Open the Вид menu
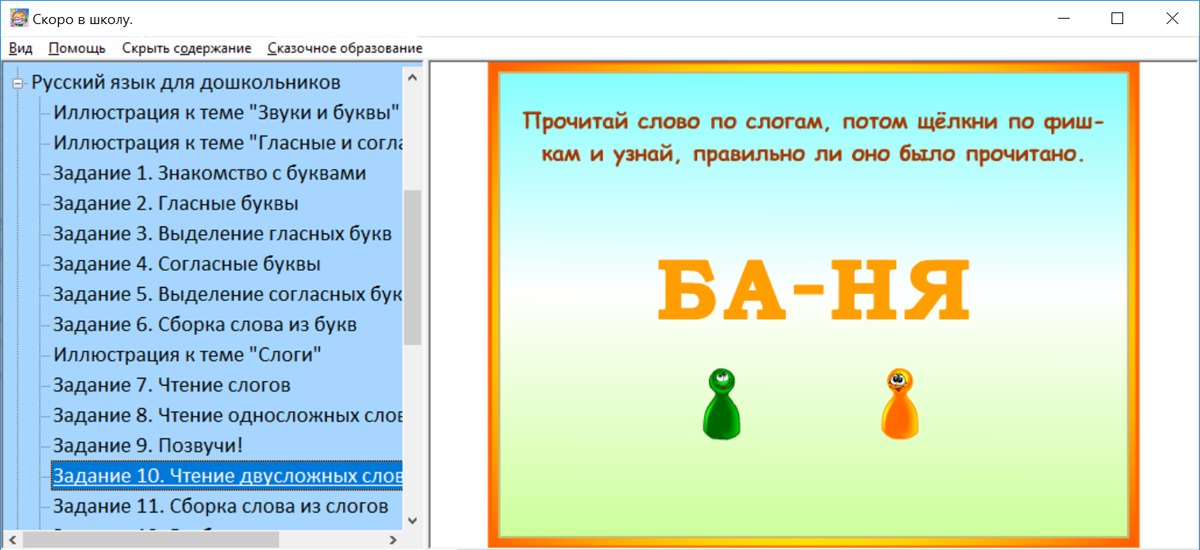 tap(21, 48)
